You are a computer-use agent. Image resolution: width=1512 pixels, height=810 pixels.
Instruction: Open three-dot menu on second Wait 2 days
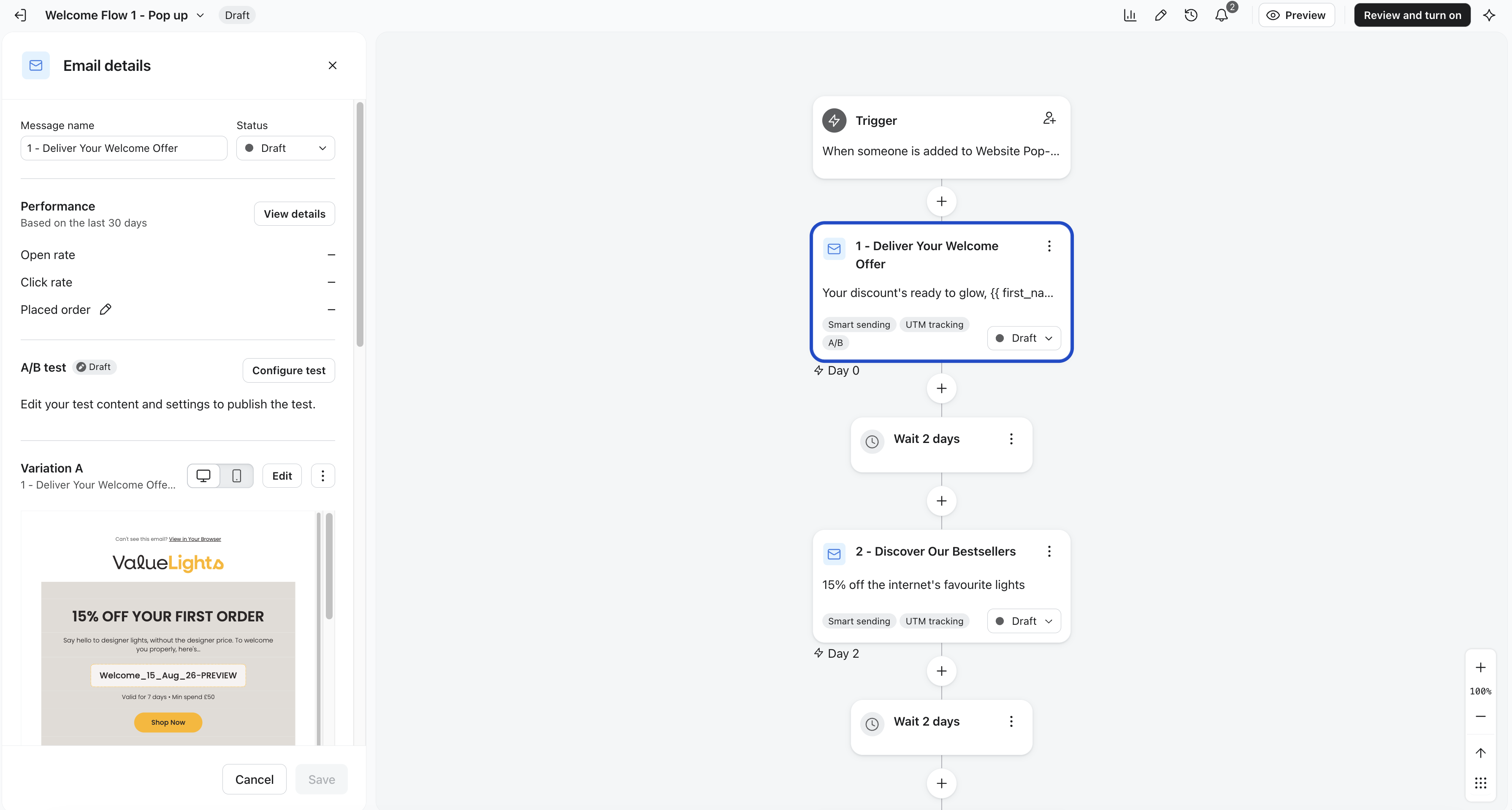pyautogui.click(x=1011, y=722)
